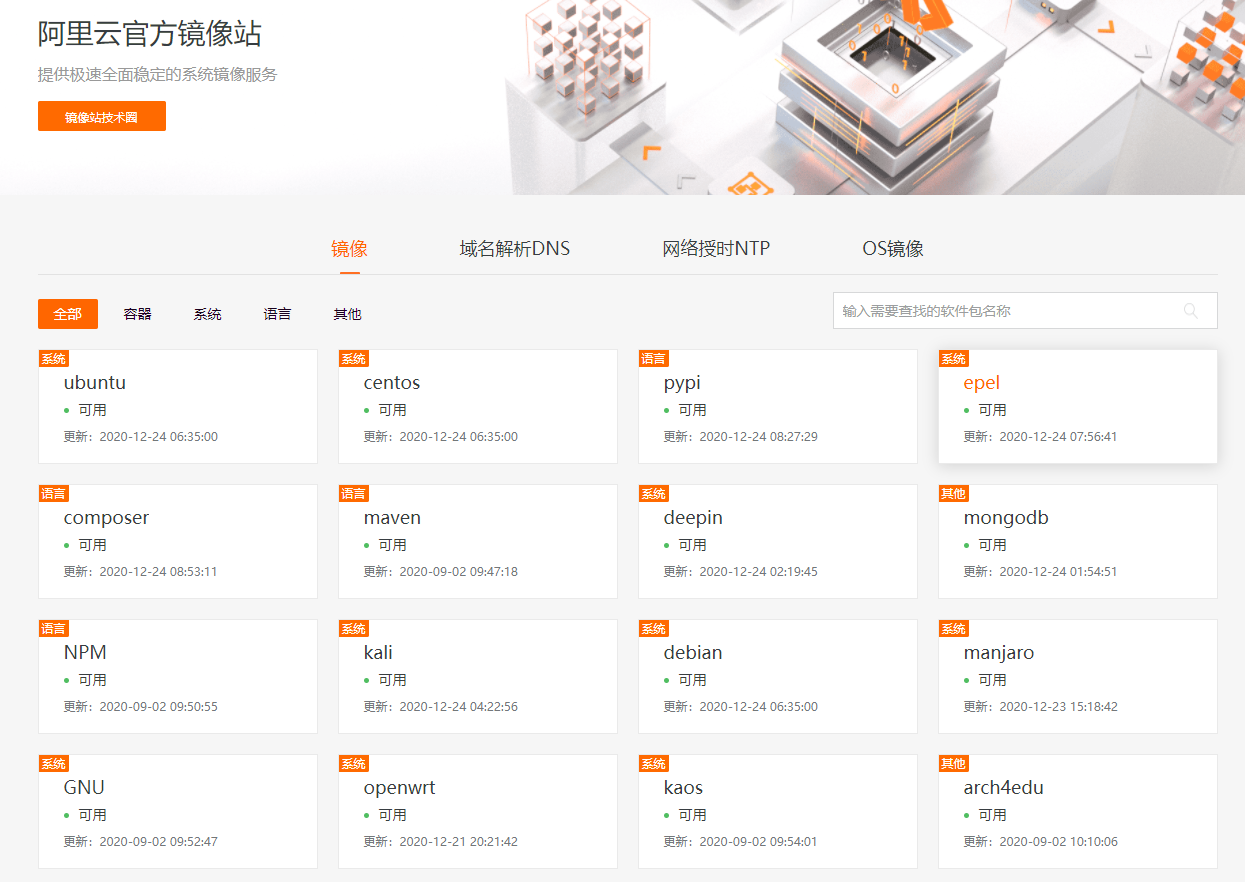
Task: Click 可用 status on debian card
Action: point(693,680)
